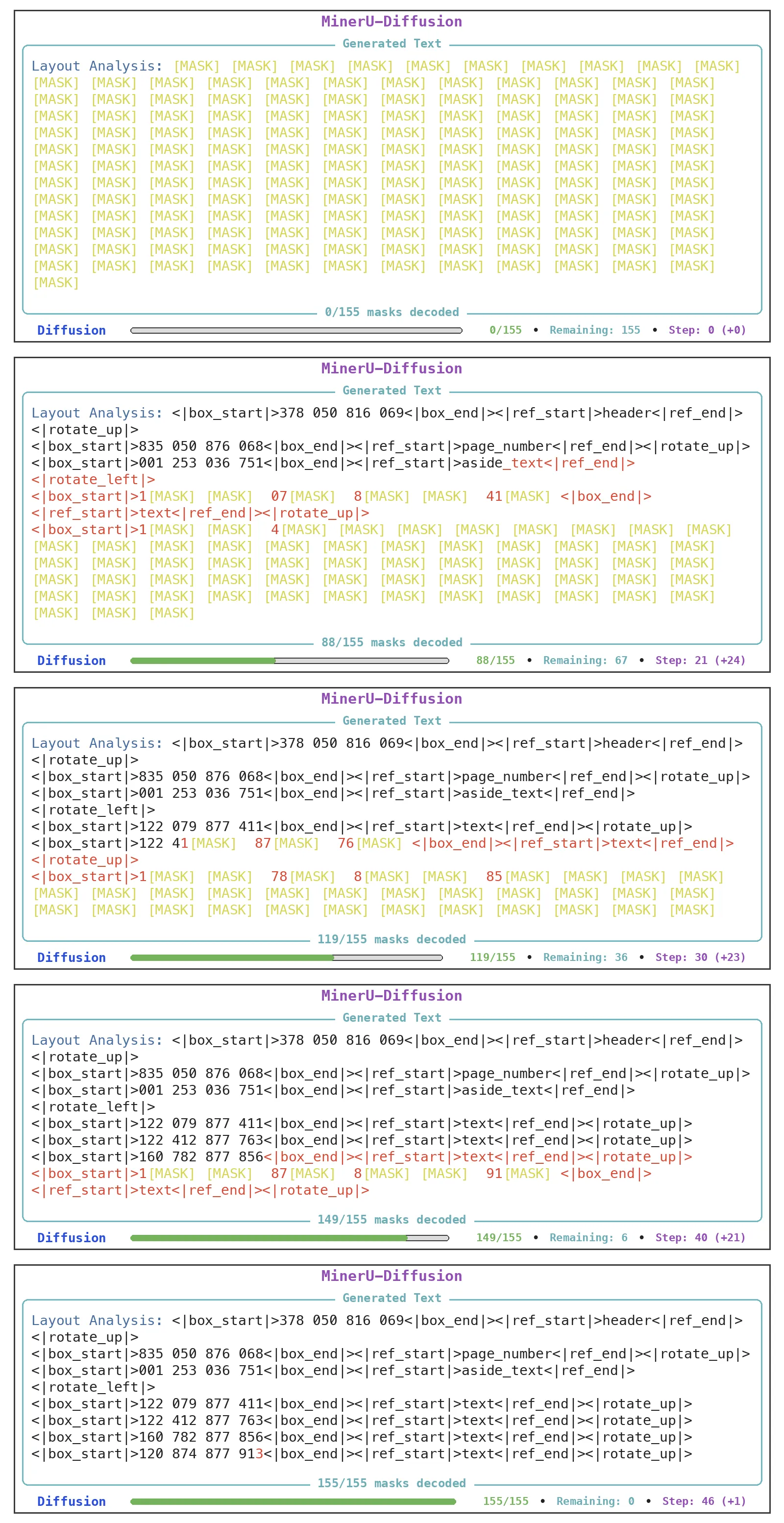This screenshot has height=1523, width=784.
Task: Click the Diffusion label beside the Step 0 bar
Action: tap(72, 330)
